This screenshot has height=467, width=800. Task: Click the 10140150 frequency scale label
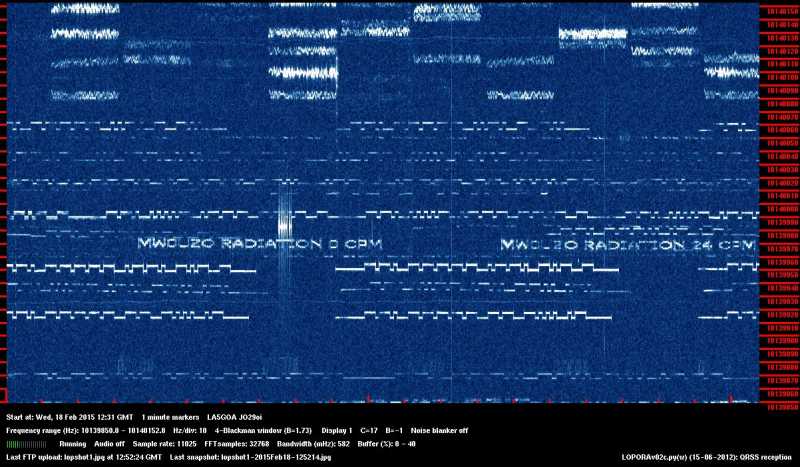pos(781,11)
